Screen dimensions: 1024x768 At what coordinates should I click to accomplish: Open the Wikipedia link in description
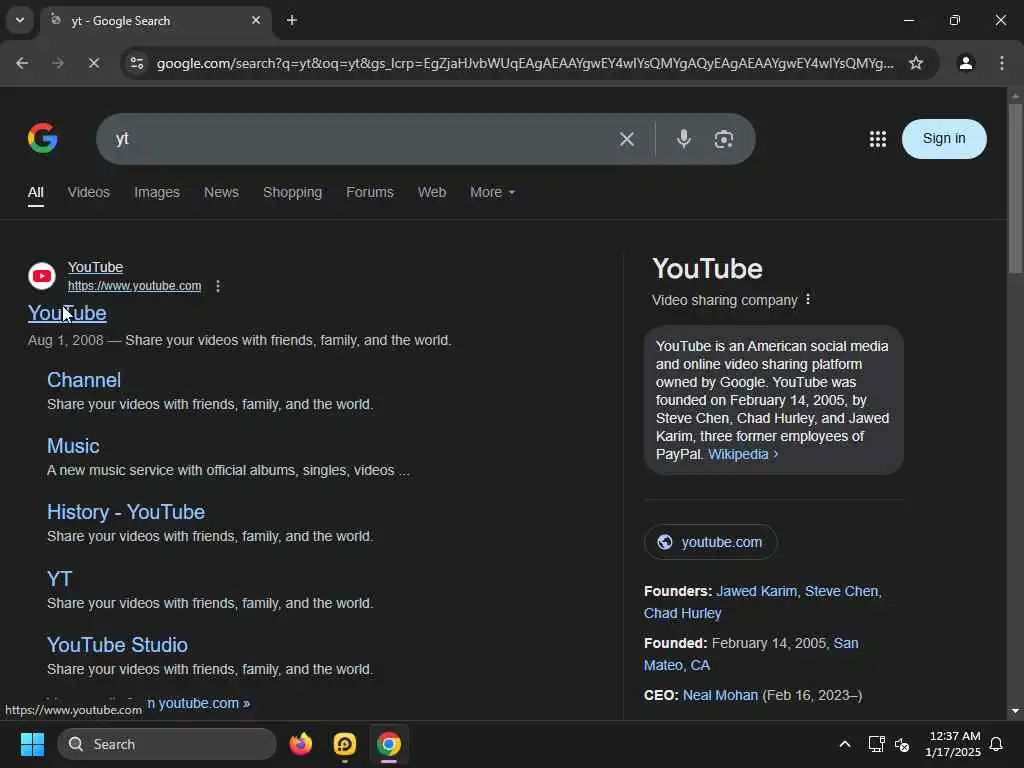click(x=743, y=455)
